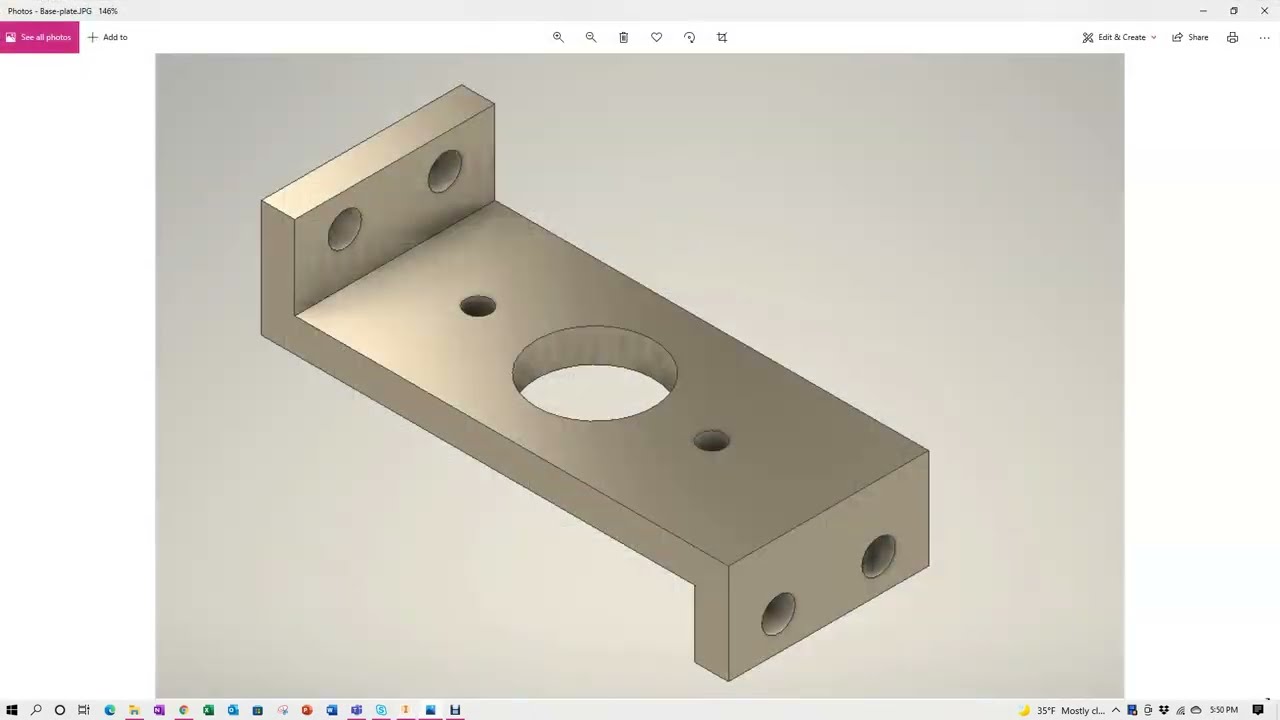Open the crop tool

coord(722,37)
